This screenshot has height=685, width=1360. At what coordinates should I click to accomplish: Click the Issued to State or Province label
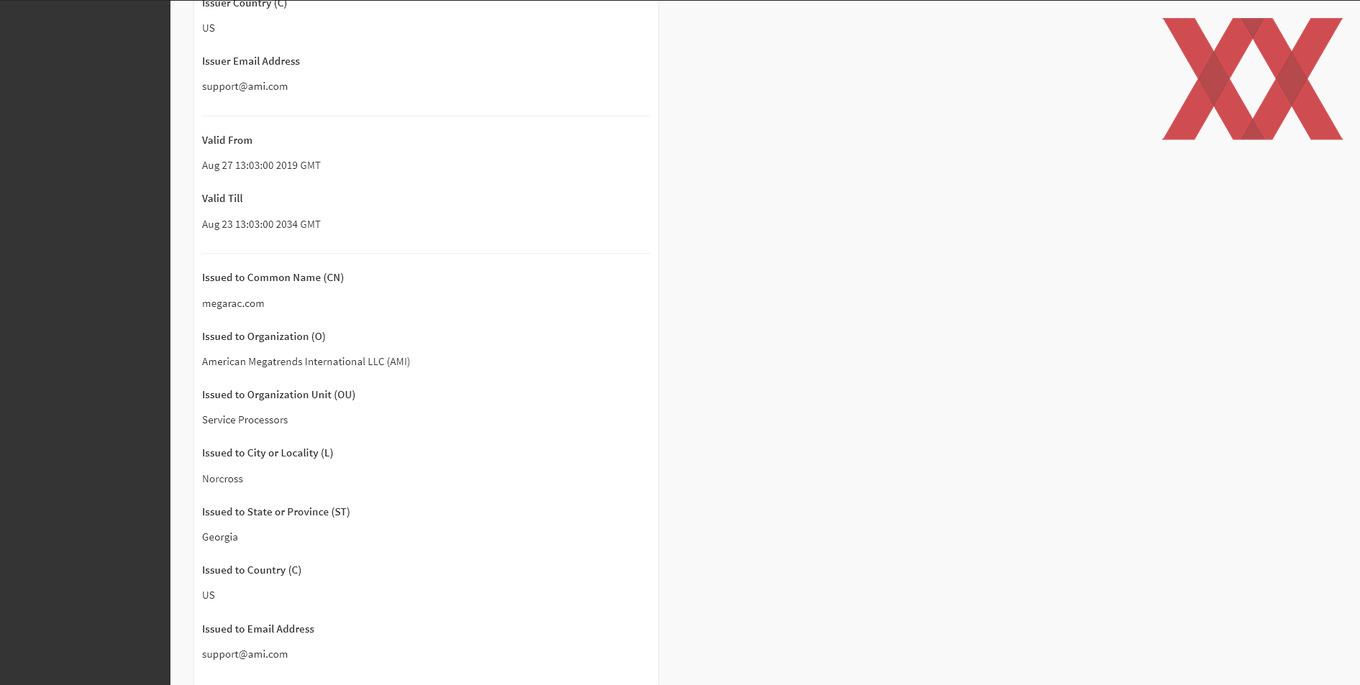pos(276,512)
